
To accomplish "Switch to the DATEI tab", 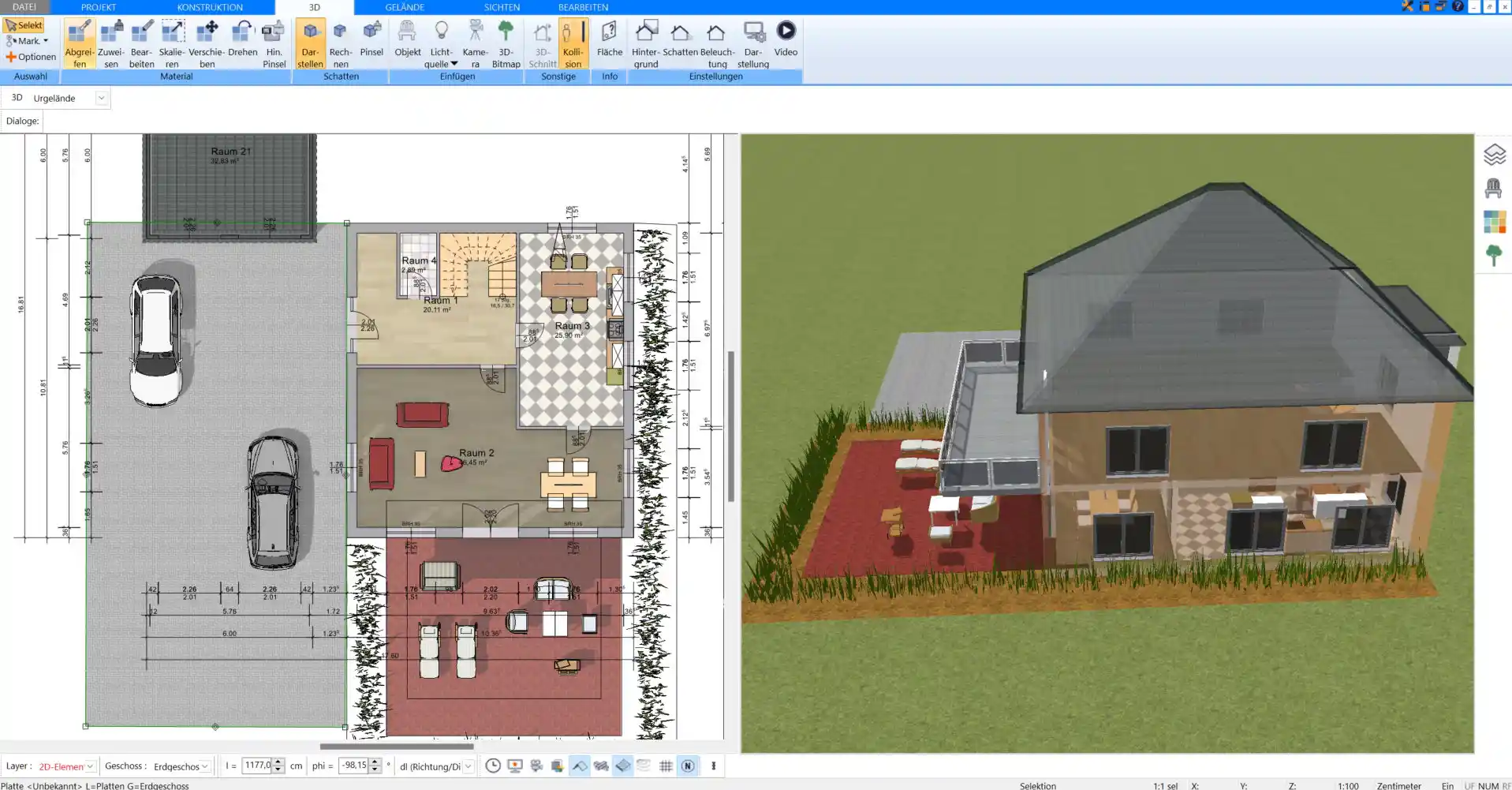I will point(24,7).
